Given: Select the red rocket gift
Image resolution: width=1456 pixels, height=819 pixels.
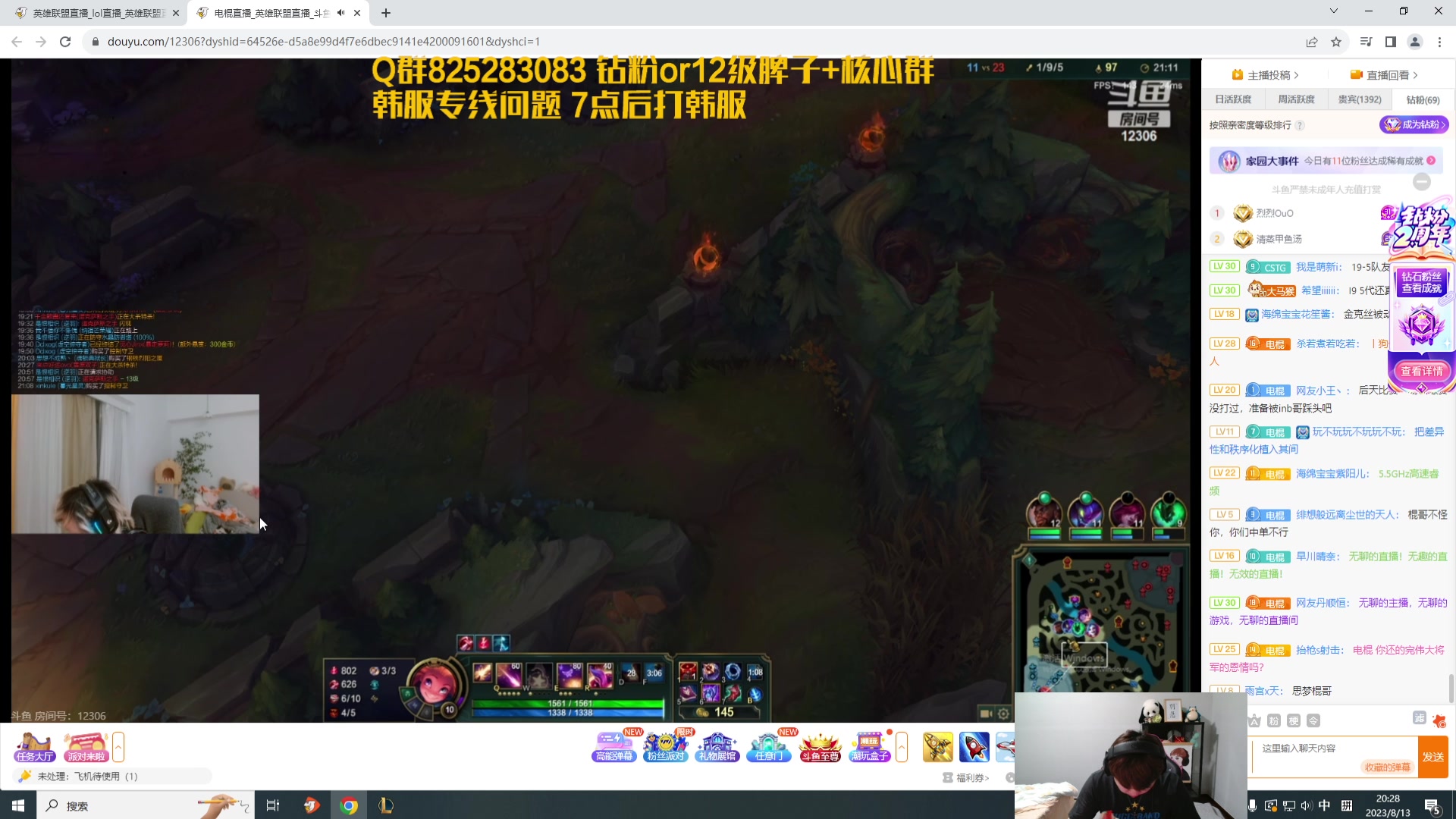Looking at the screenshot, I should pos(974,747).
